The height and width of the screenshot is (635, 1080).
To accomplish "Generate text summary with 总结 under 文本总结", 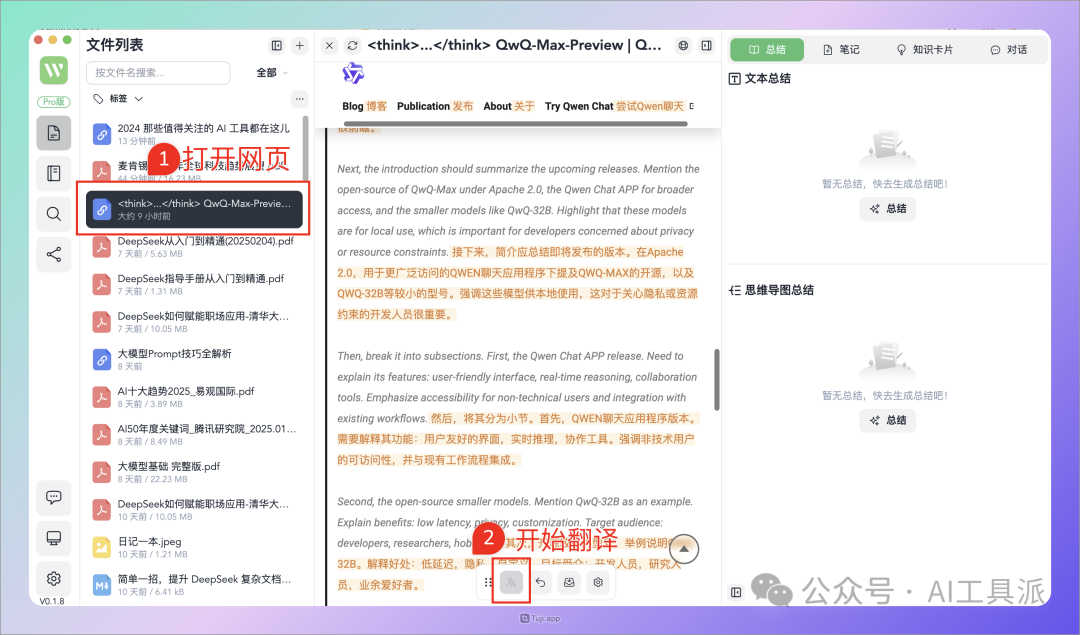I will 888,209.
